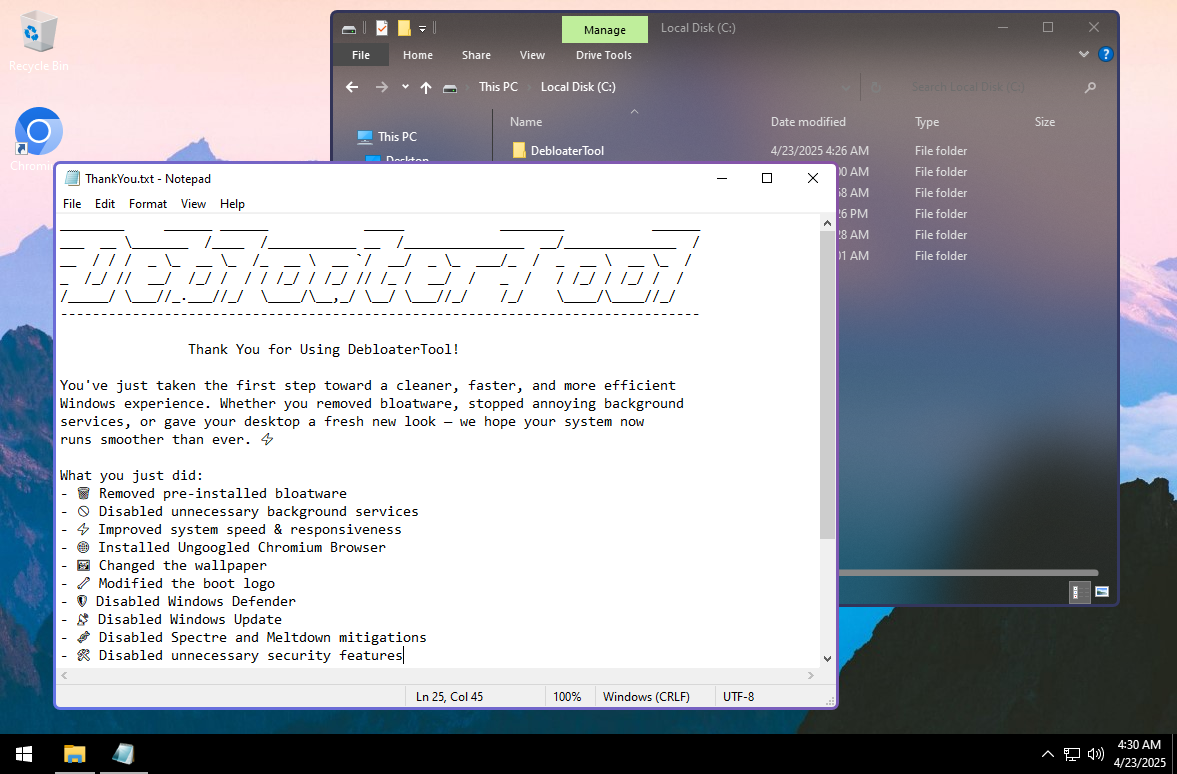Open File Explorer from the taskbar
The width and height of the screenshot is (1177, 774).
74,754
